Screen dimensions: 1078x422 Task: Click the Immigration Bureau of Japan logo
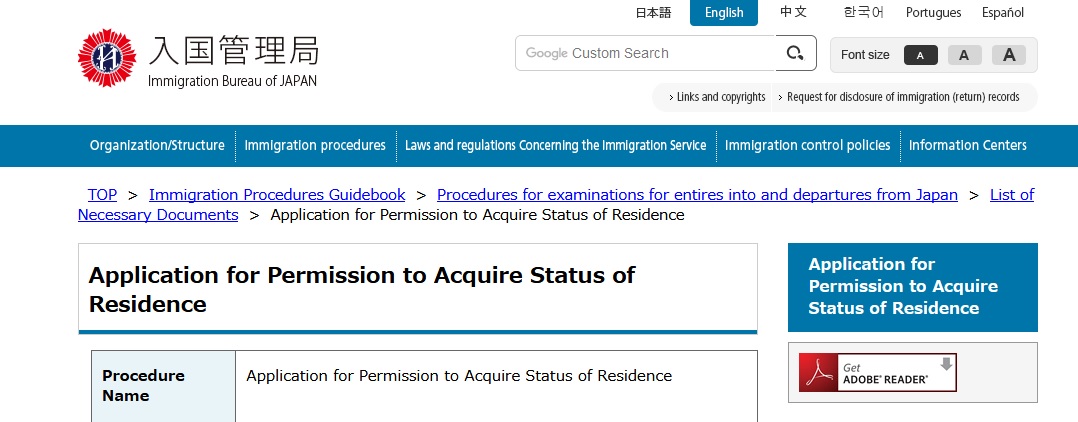click(x=198, y=58)
